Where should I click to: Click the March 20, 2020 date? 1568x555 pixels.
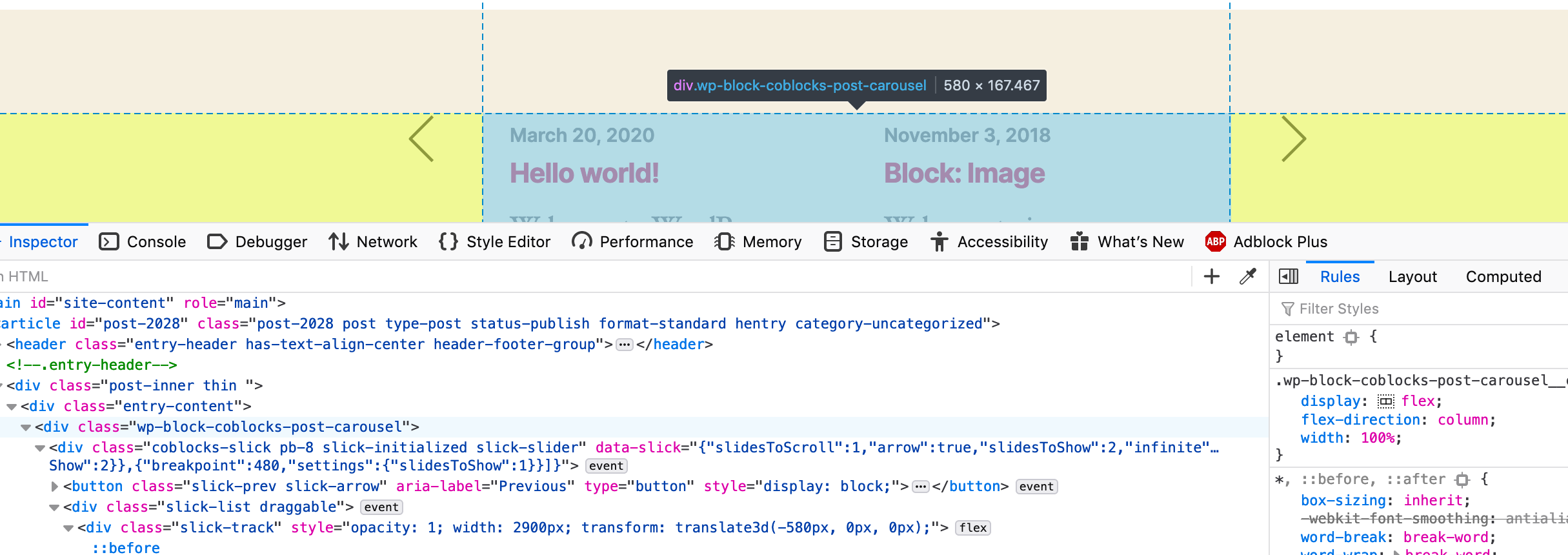(x=582, y=136)
